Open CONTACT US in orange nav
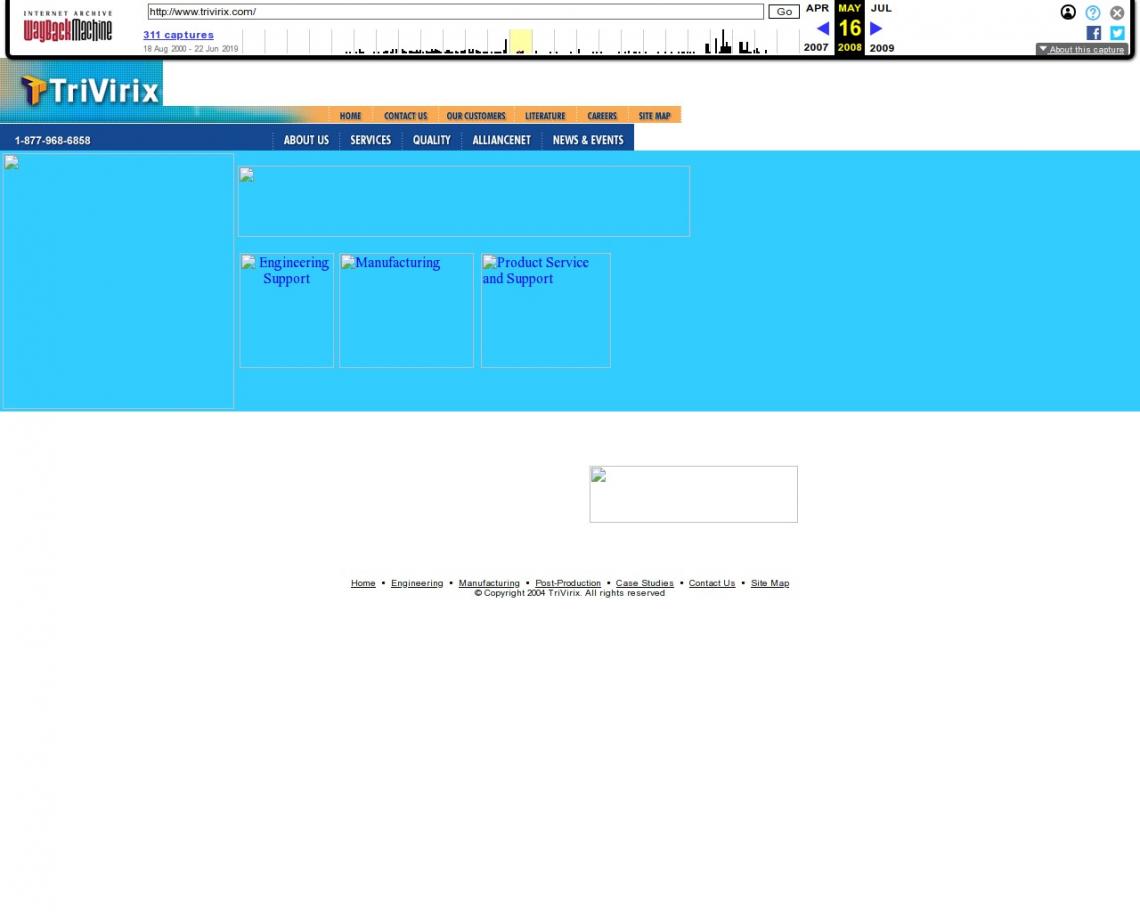 (406, 116)
